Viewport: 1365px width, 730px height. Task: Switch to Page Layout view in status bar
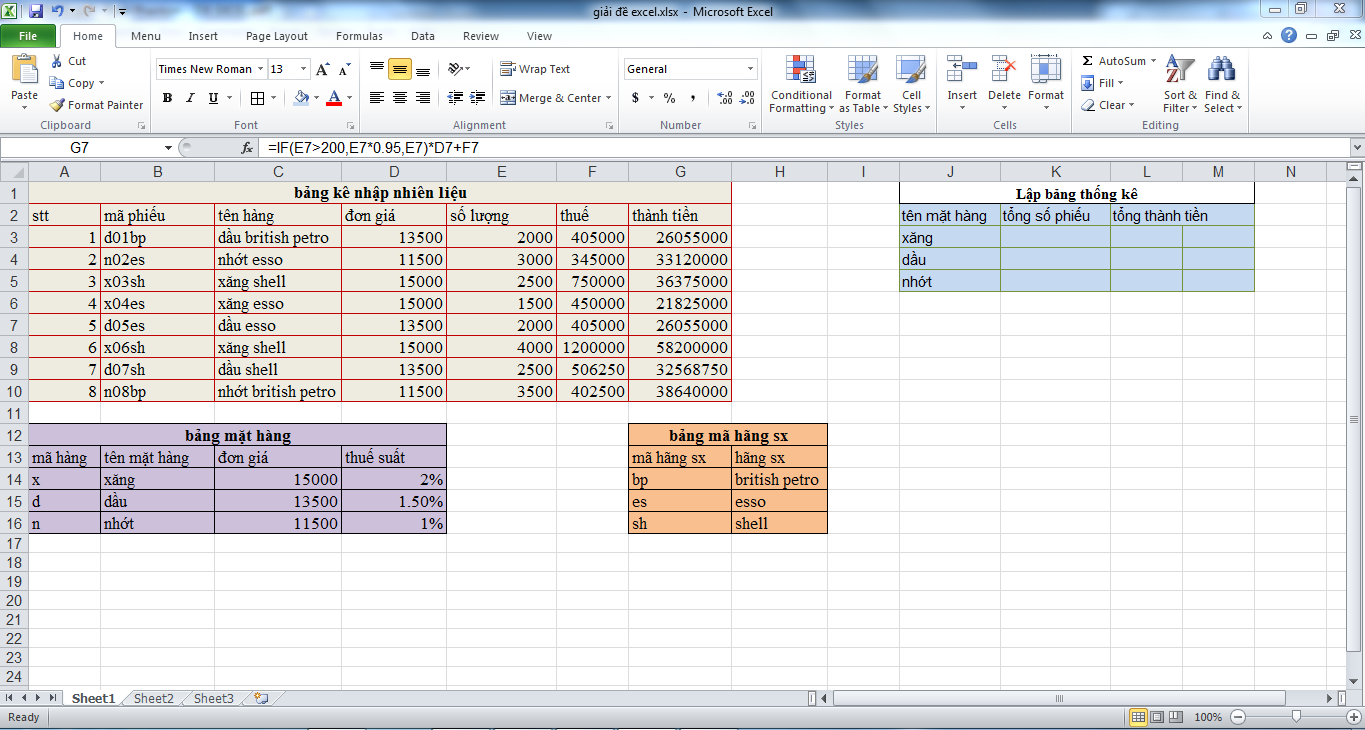coord(1157,717)
